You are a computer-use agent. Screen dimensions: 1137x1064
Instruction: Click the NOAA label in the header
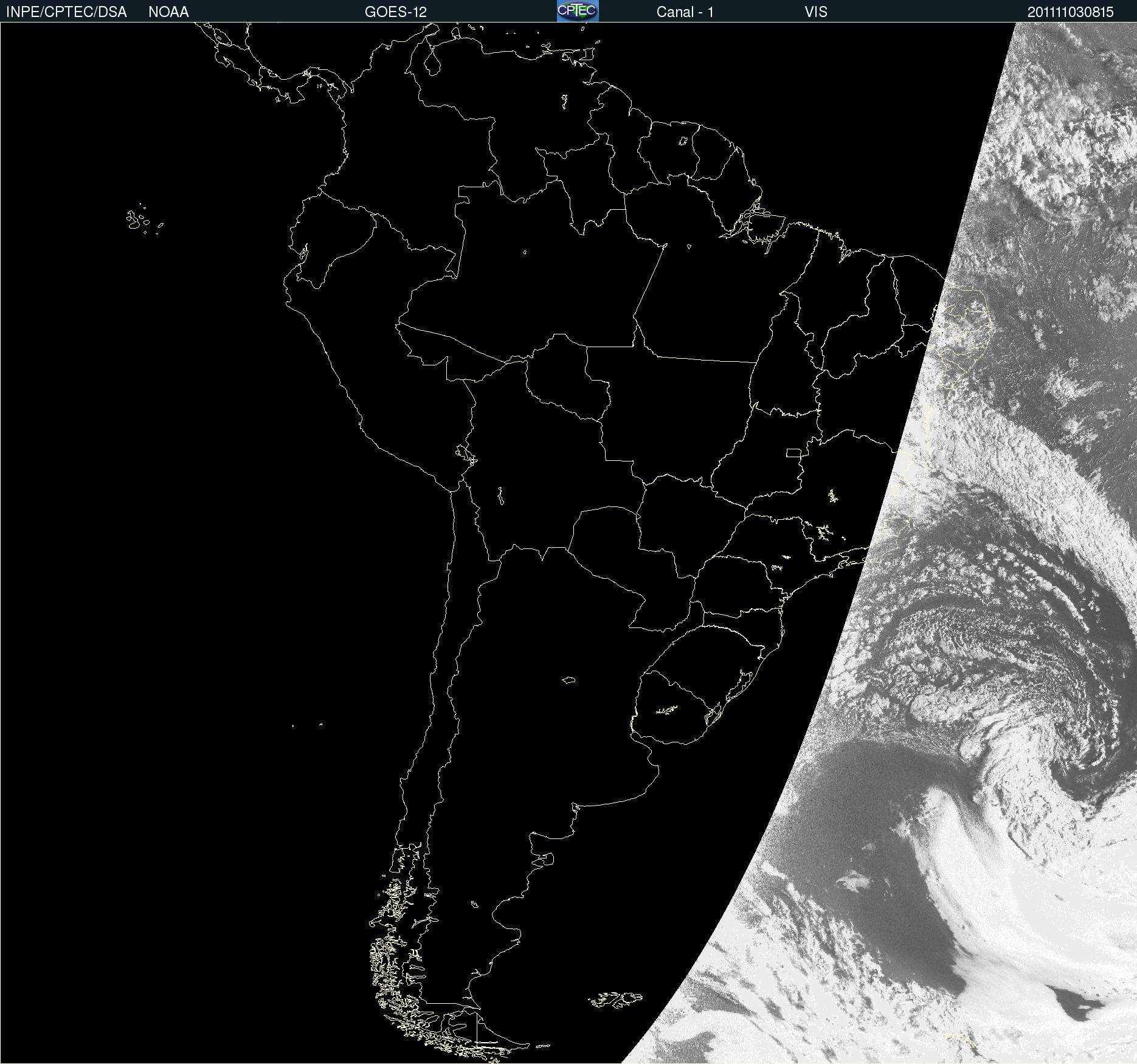[168, 12]
